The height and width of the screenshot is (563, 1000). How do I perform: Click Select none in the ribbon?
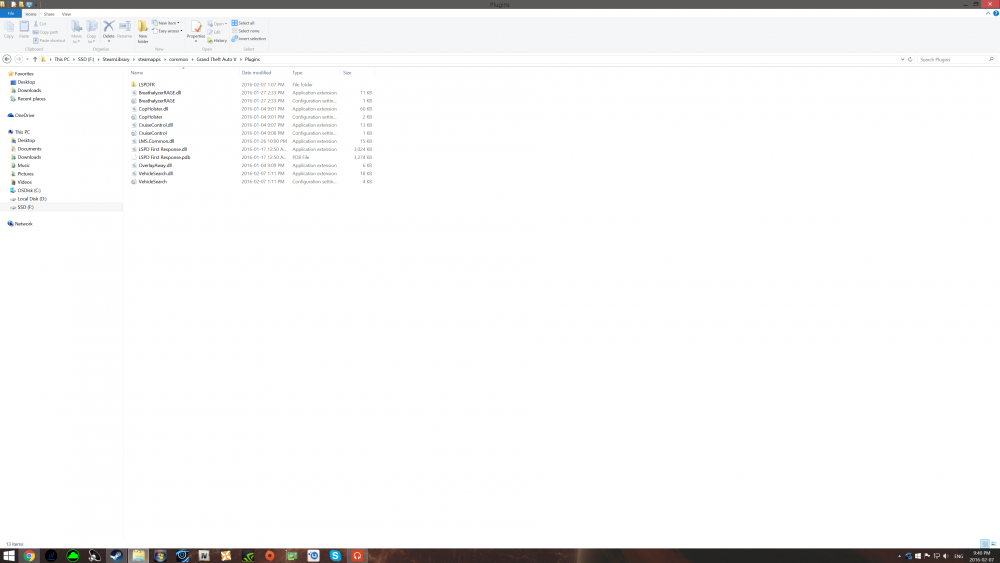[246, 31]
